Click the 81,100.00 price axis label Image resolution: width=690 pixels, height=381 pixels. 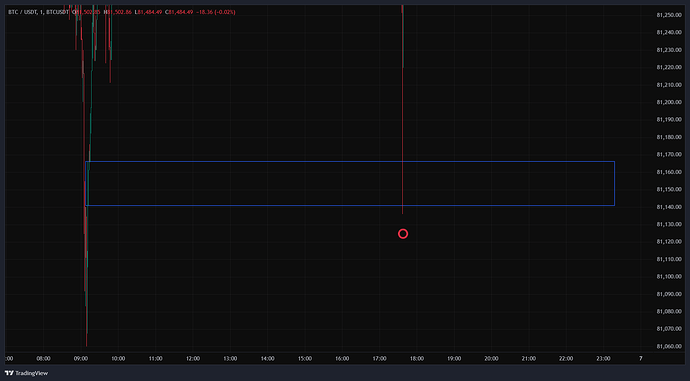tap(669, 277)
